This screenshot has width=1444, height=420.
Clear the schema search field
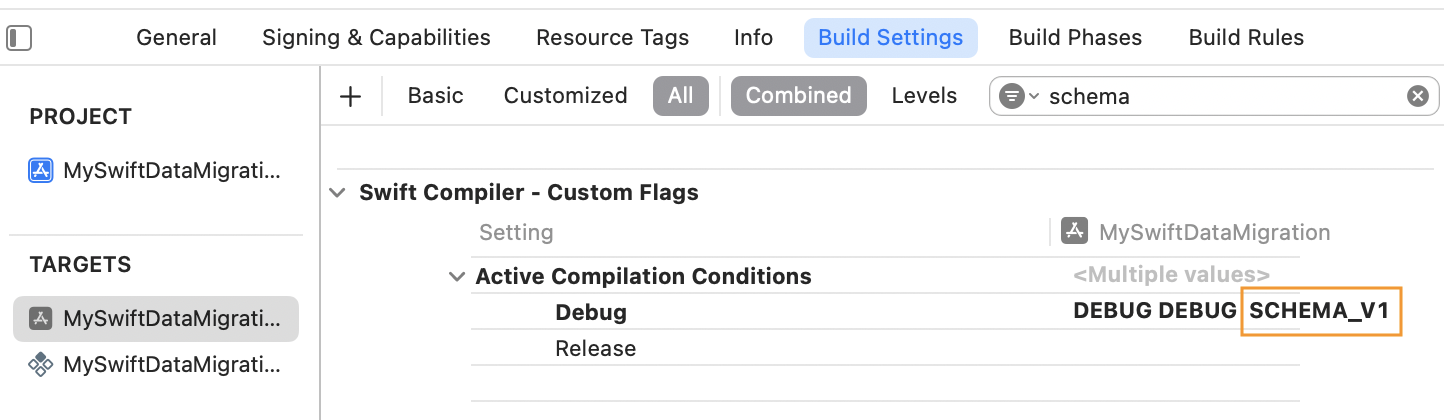[x=1417, y=96]
